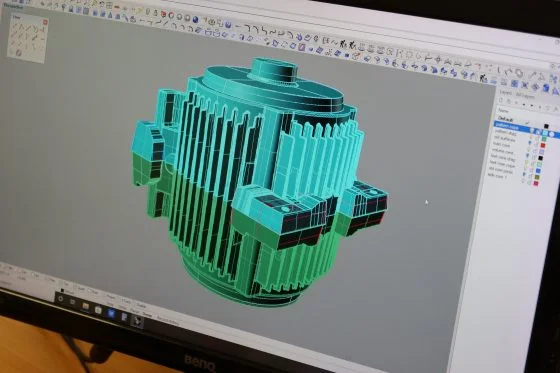Open the crimson color swatch on last layer
This screenshot has height=373, width=560.
[x=536, y=184]
